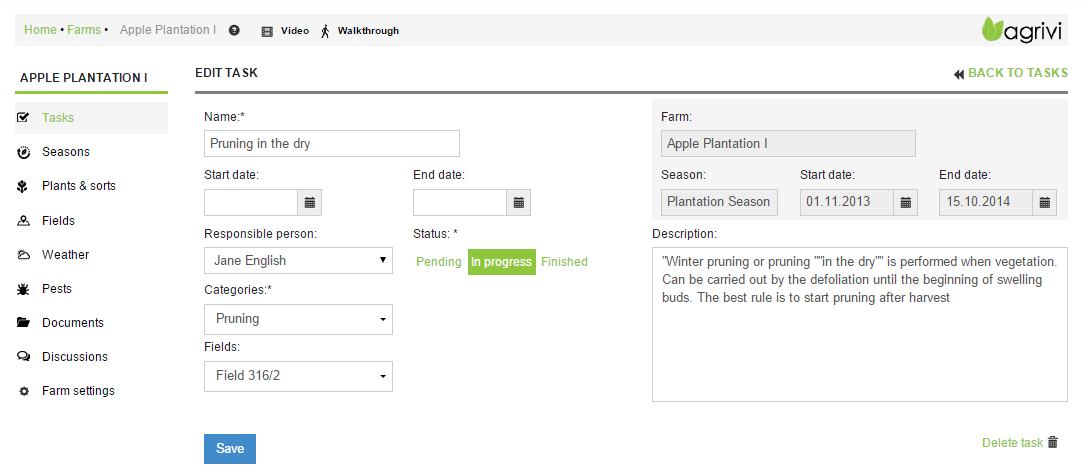This screenshot has width=1086, height=472.
Task: Click Back to Tasks link
Action: pyautogui.click(x=1010, y=73)
